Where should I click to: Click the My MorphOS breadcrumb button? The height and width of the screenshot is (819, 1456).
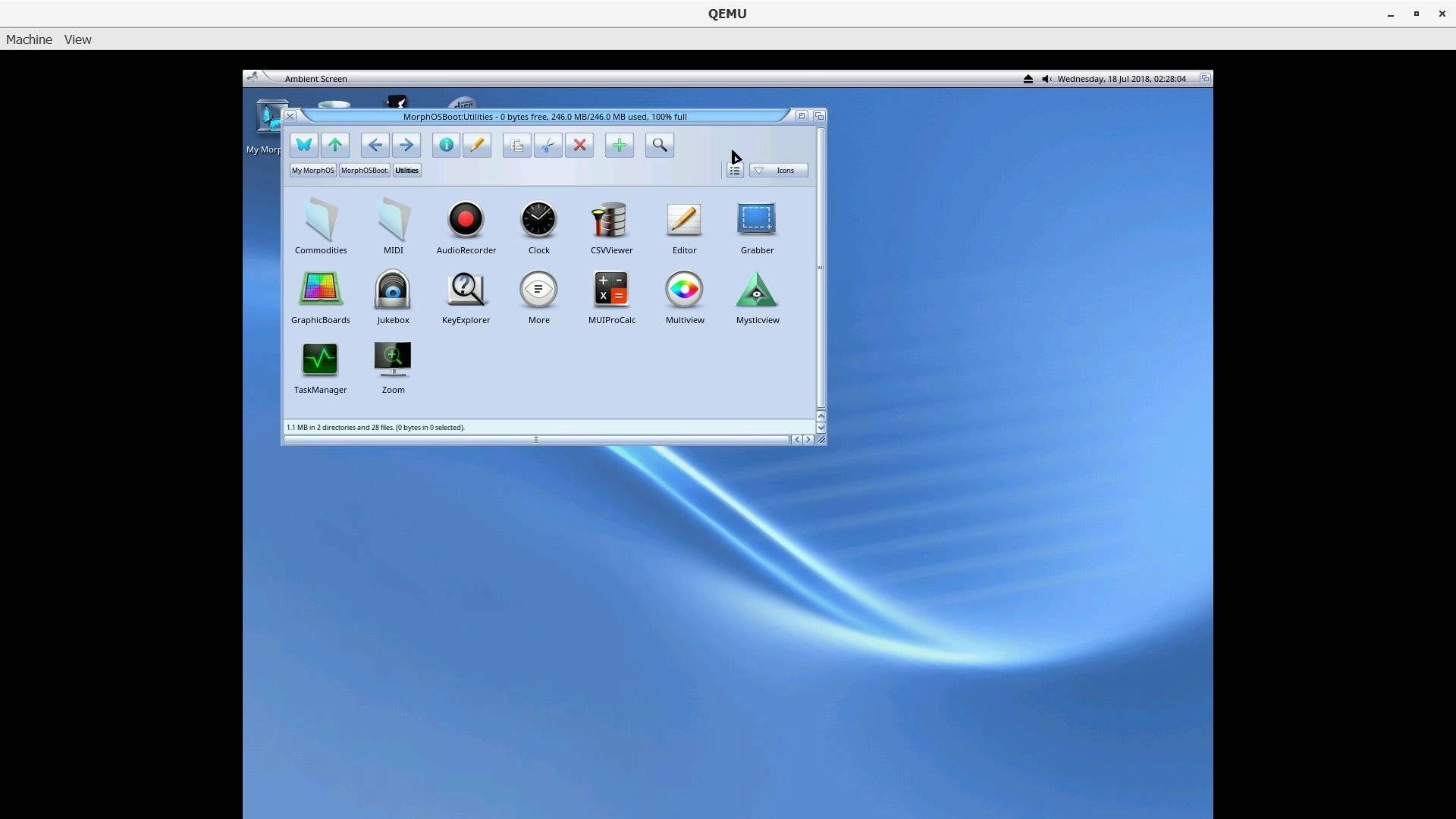point(312,171)
